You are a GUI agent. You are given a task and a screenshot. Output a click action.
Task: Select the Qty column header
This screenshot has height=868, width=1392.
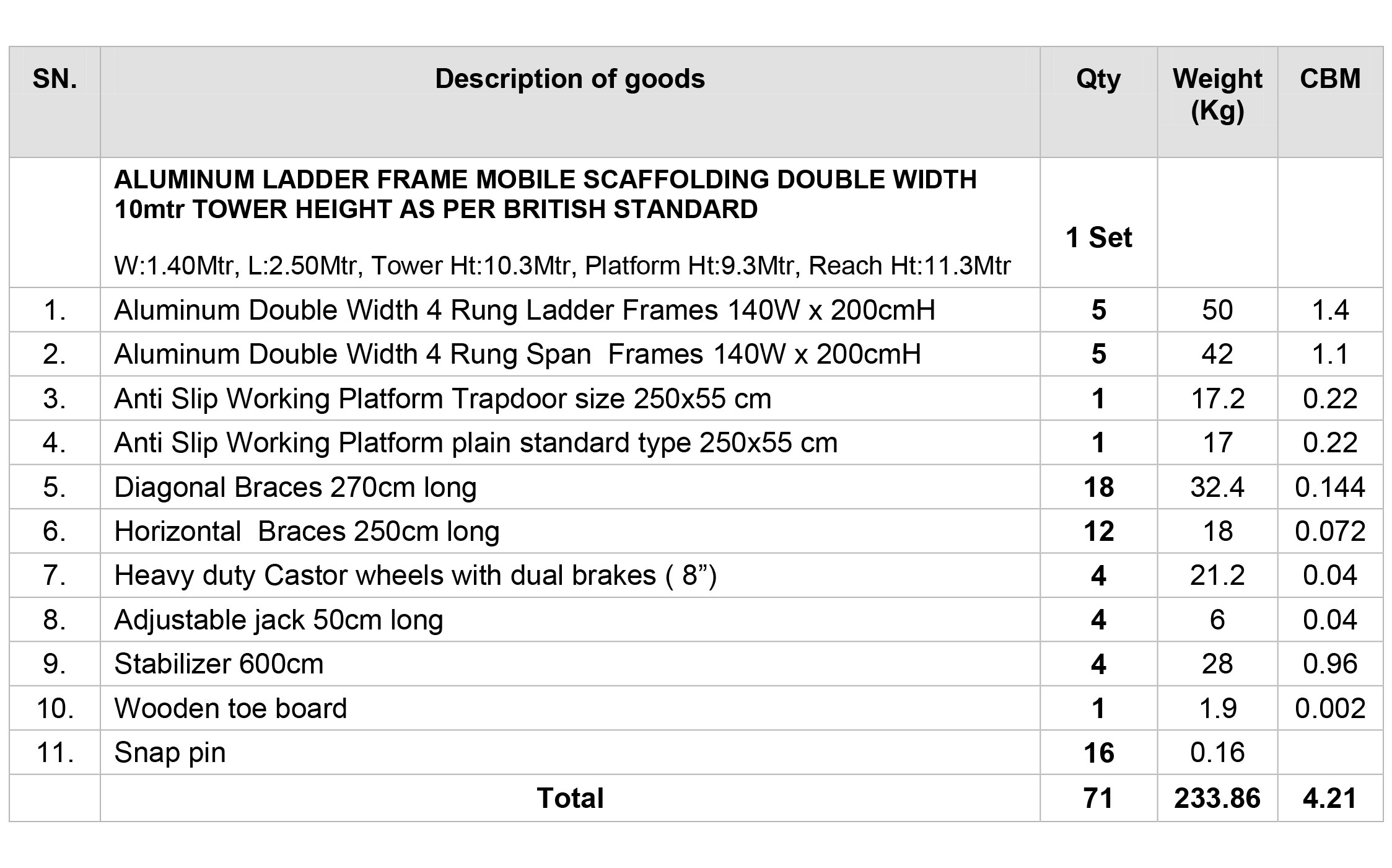[x=1098, y=102]
